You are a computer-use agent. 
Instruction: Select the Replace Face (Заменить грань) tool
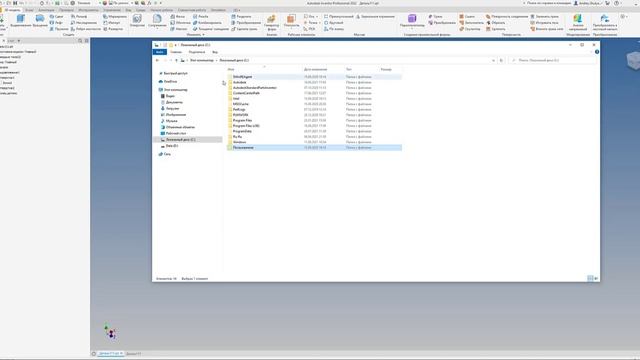pyautogui.click(x=544, y=17)
